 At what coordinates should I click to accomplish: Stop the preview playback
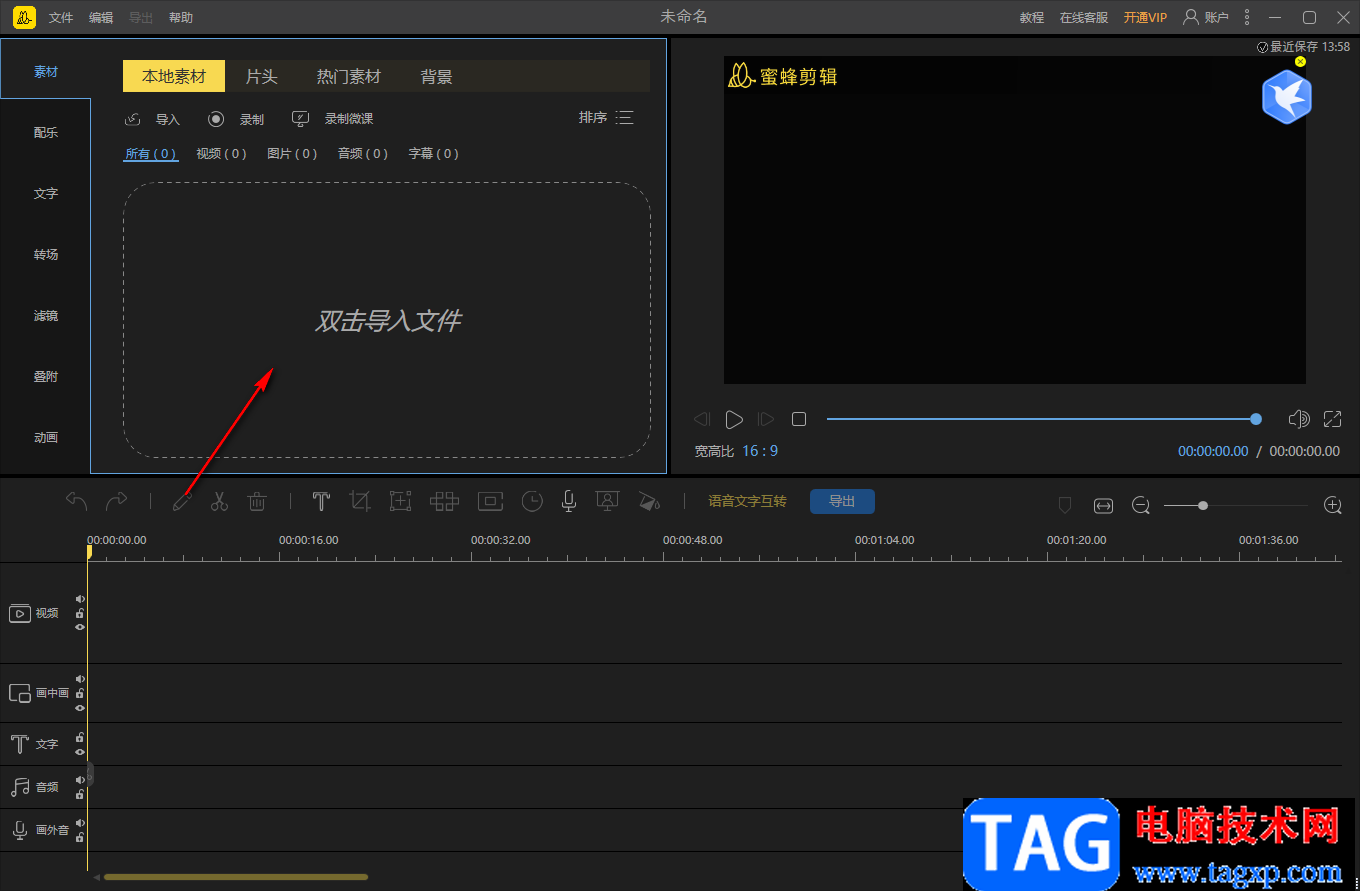click(799, 419)
